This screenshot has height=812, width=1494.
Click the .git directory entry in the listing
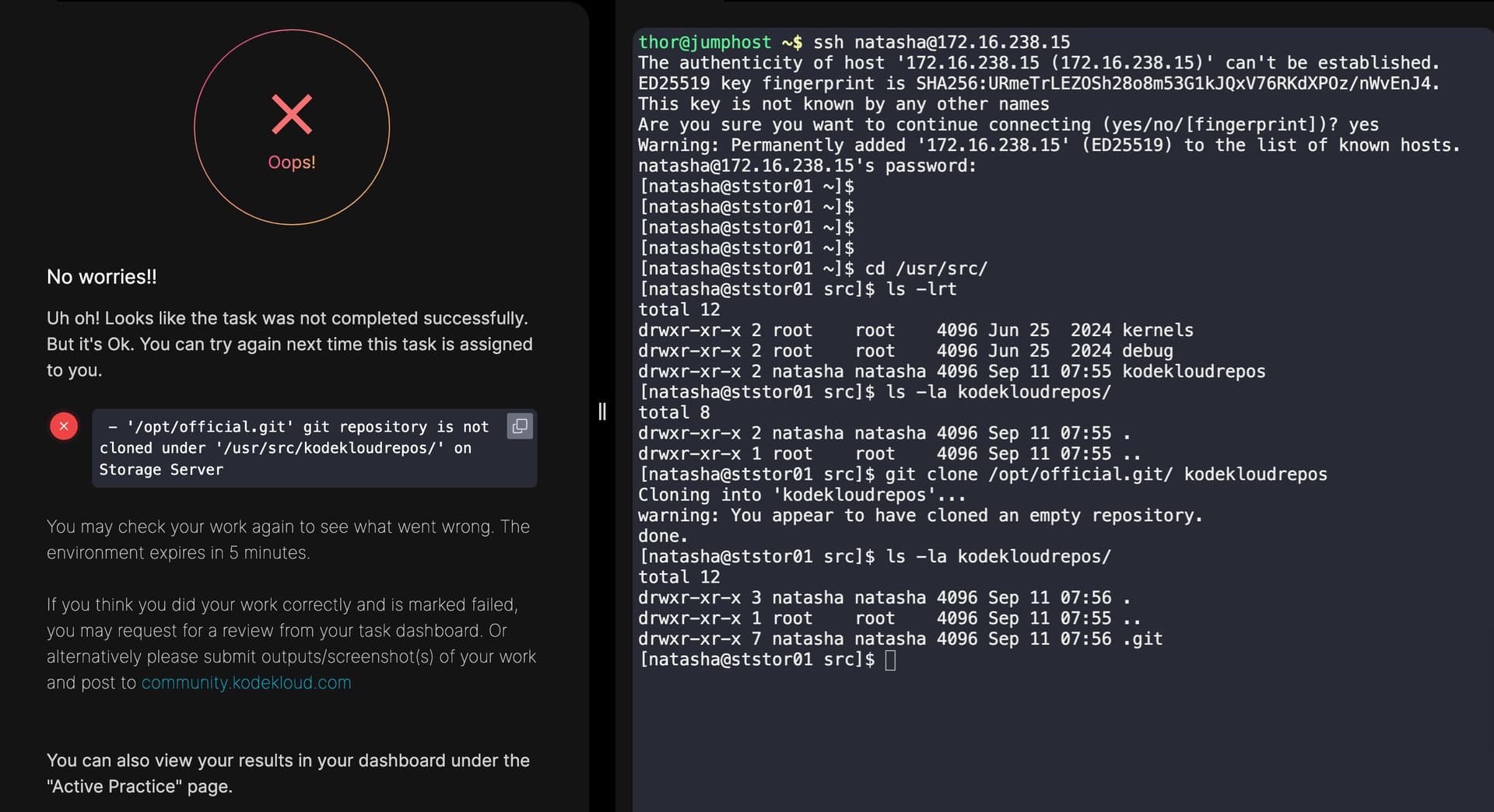pyautogui.click(x=1142, y=639)
